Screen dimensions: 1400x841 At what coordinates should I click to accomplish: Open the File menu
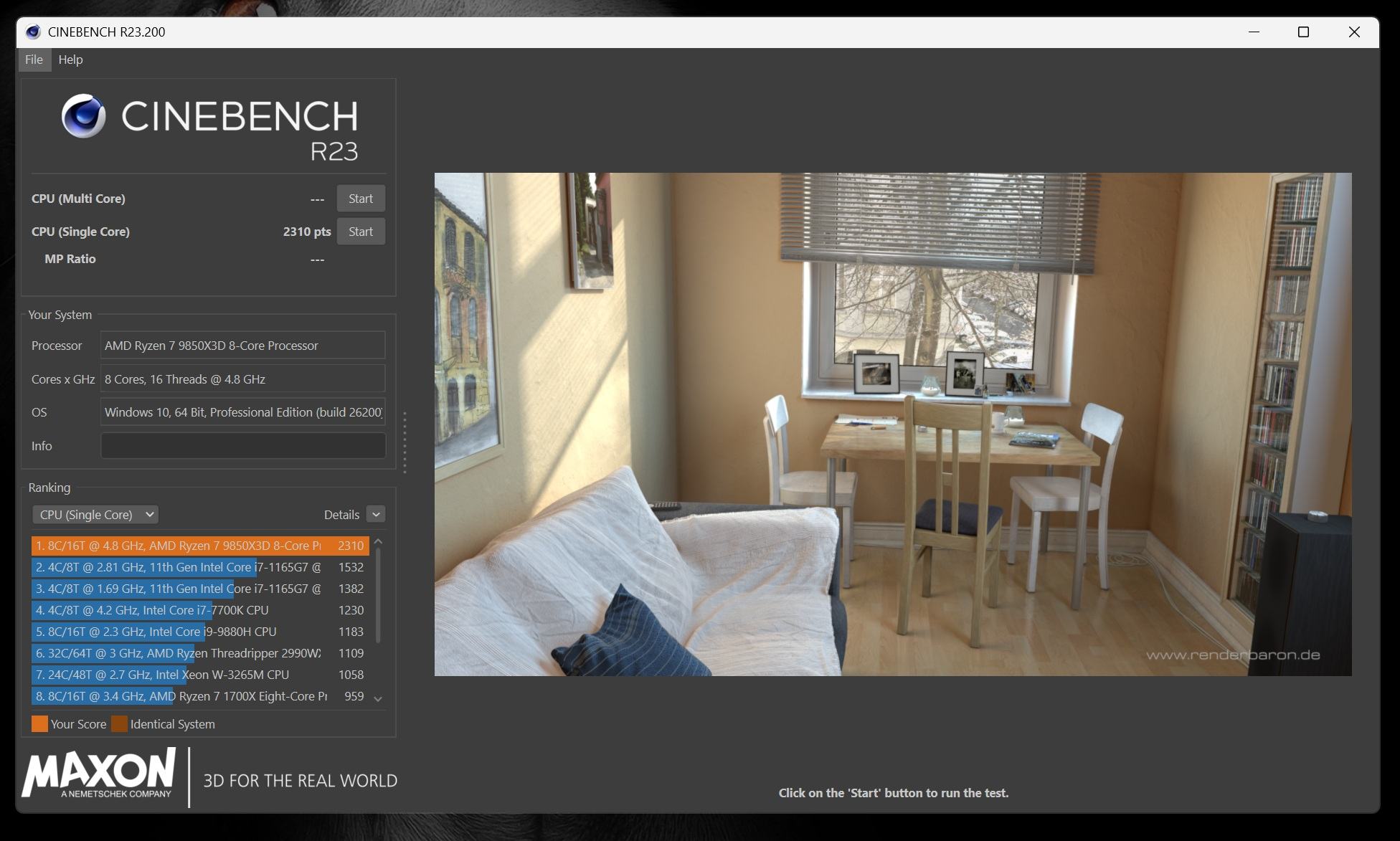click(34, 60)
